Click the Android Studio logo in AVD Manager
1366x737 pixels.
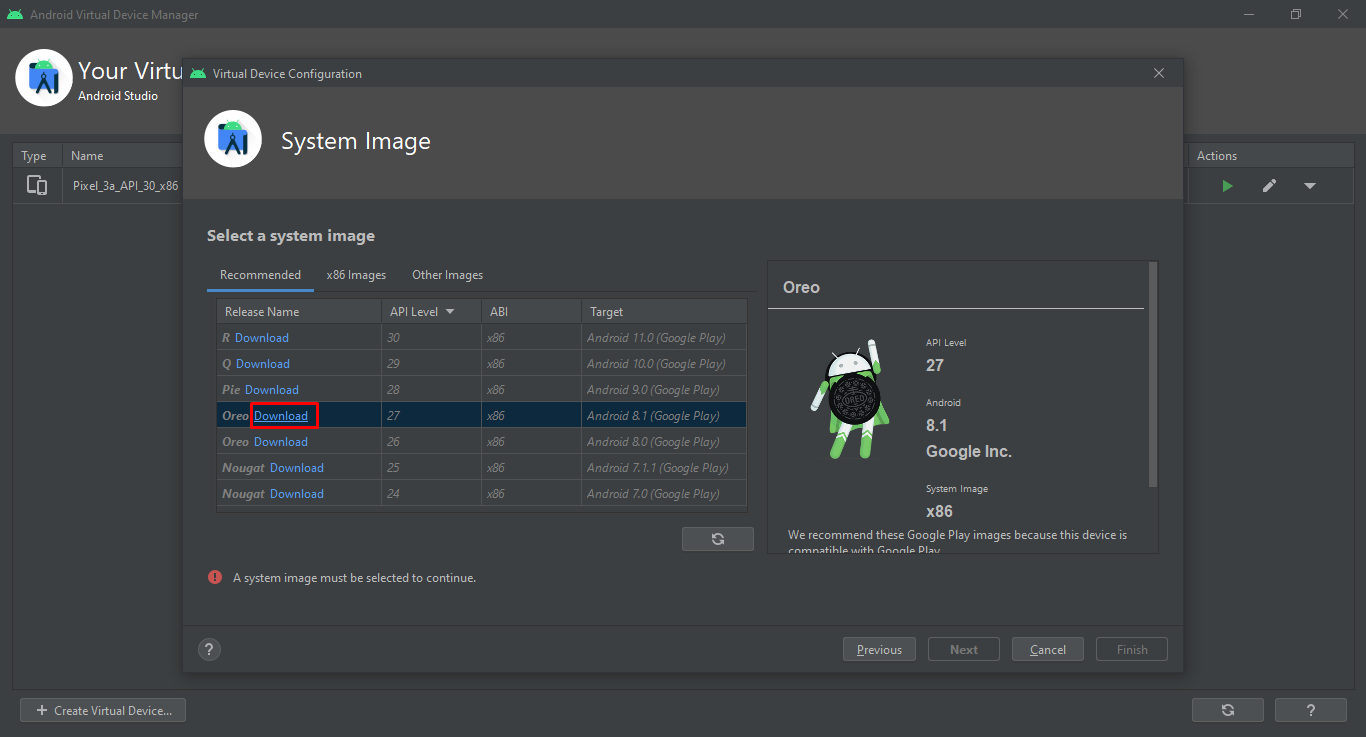(44, 77)
